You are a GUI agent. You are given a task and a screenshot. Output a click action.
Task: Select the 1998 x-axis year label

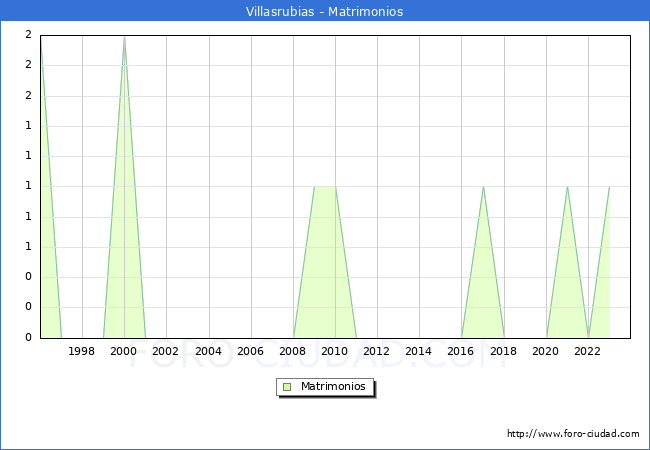point(81,351)
